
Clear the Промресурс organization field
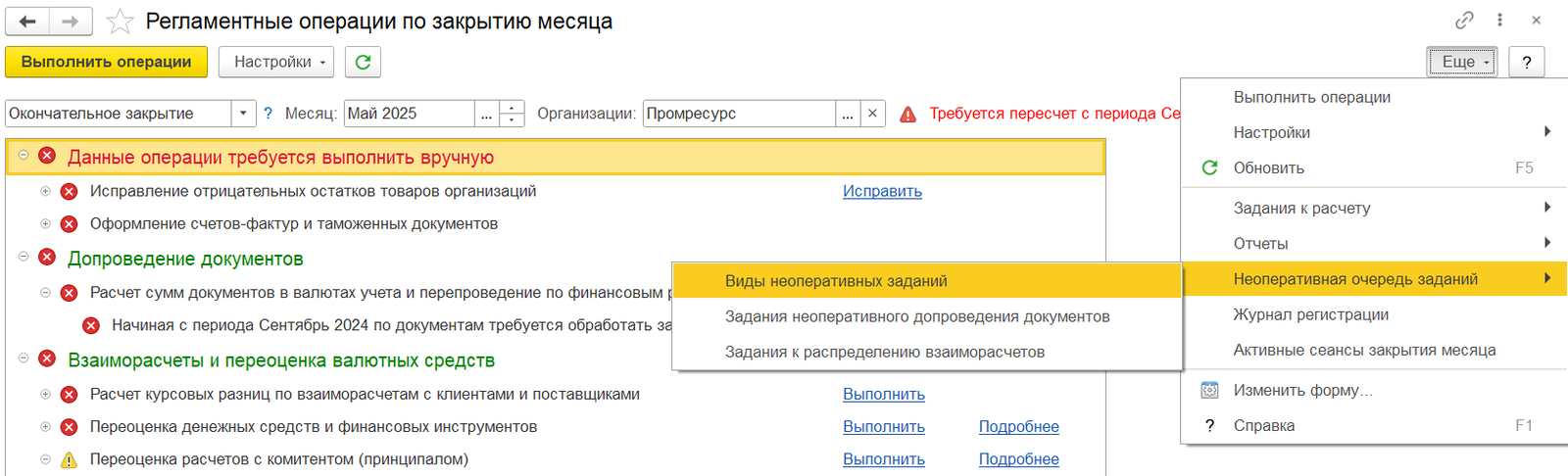click(x=872, y=114)
